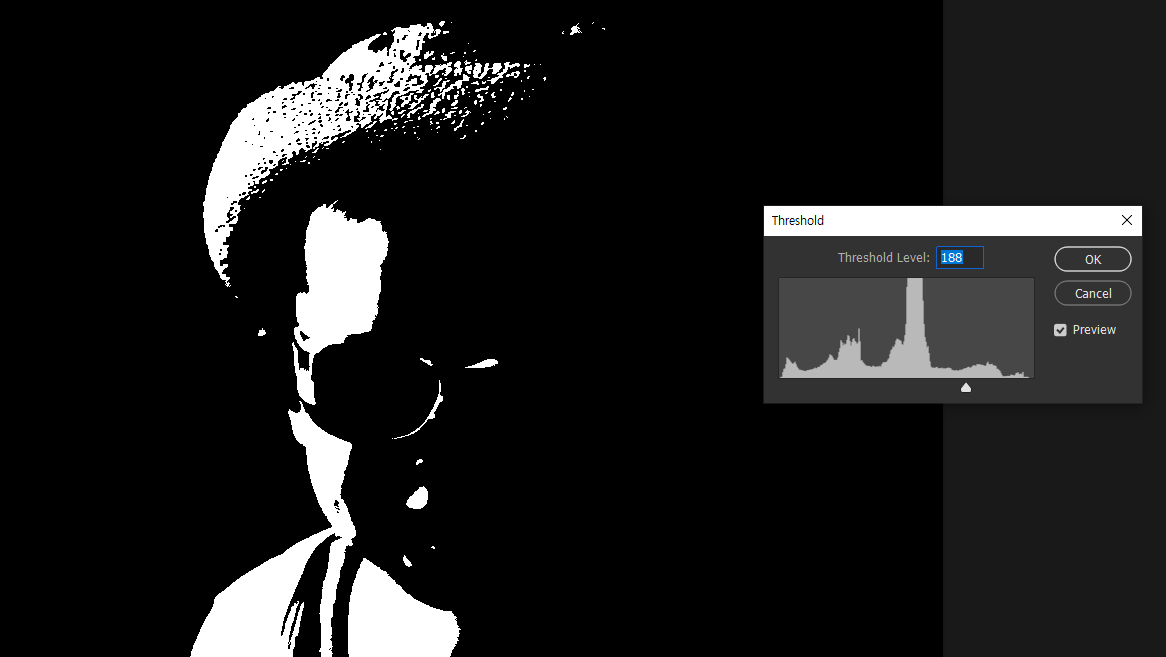Image resolution: width=1166 pixels, height=657 pixels.
Task: Click the 'Threshold Level:' label
Action: pyautogui.click(x=883, y=257)
